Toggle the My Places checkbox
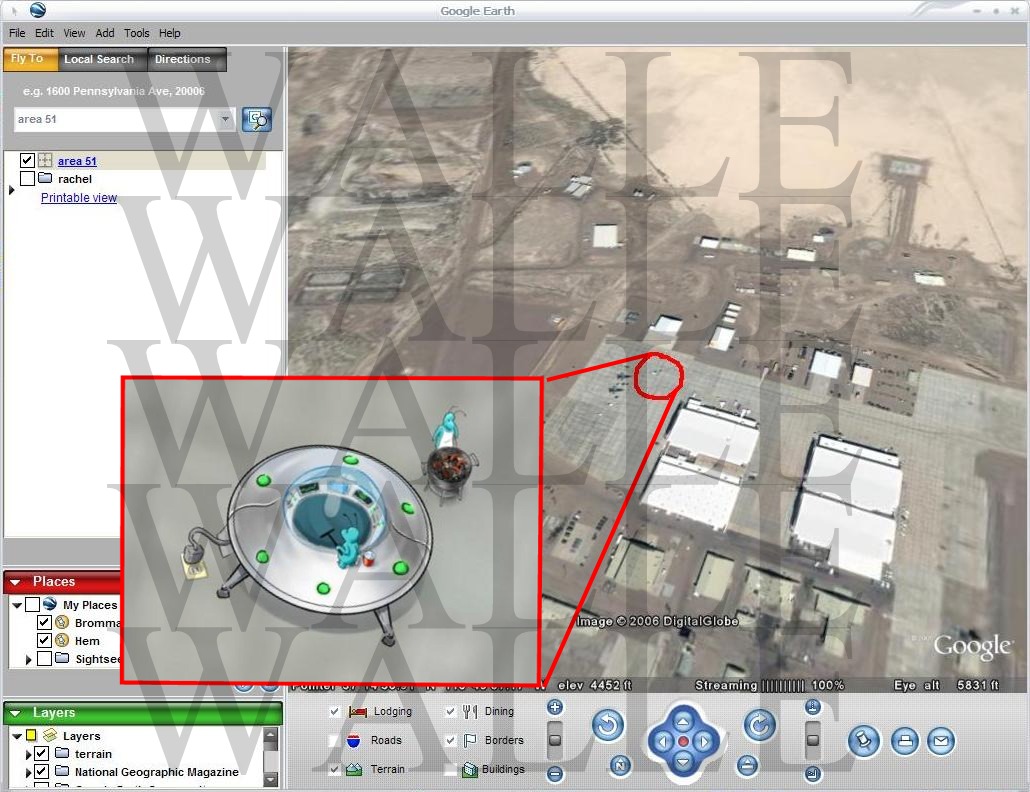 32,604
